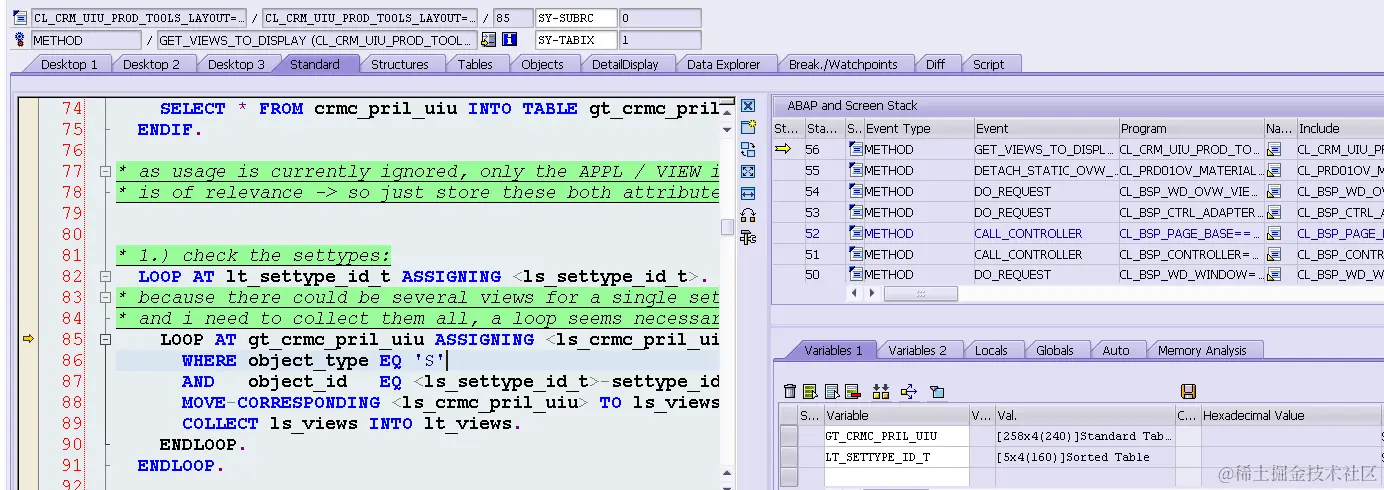The image size is (1384, 490).
Task: Select the Auto tab
Action: coord(1116,350)
